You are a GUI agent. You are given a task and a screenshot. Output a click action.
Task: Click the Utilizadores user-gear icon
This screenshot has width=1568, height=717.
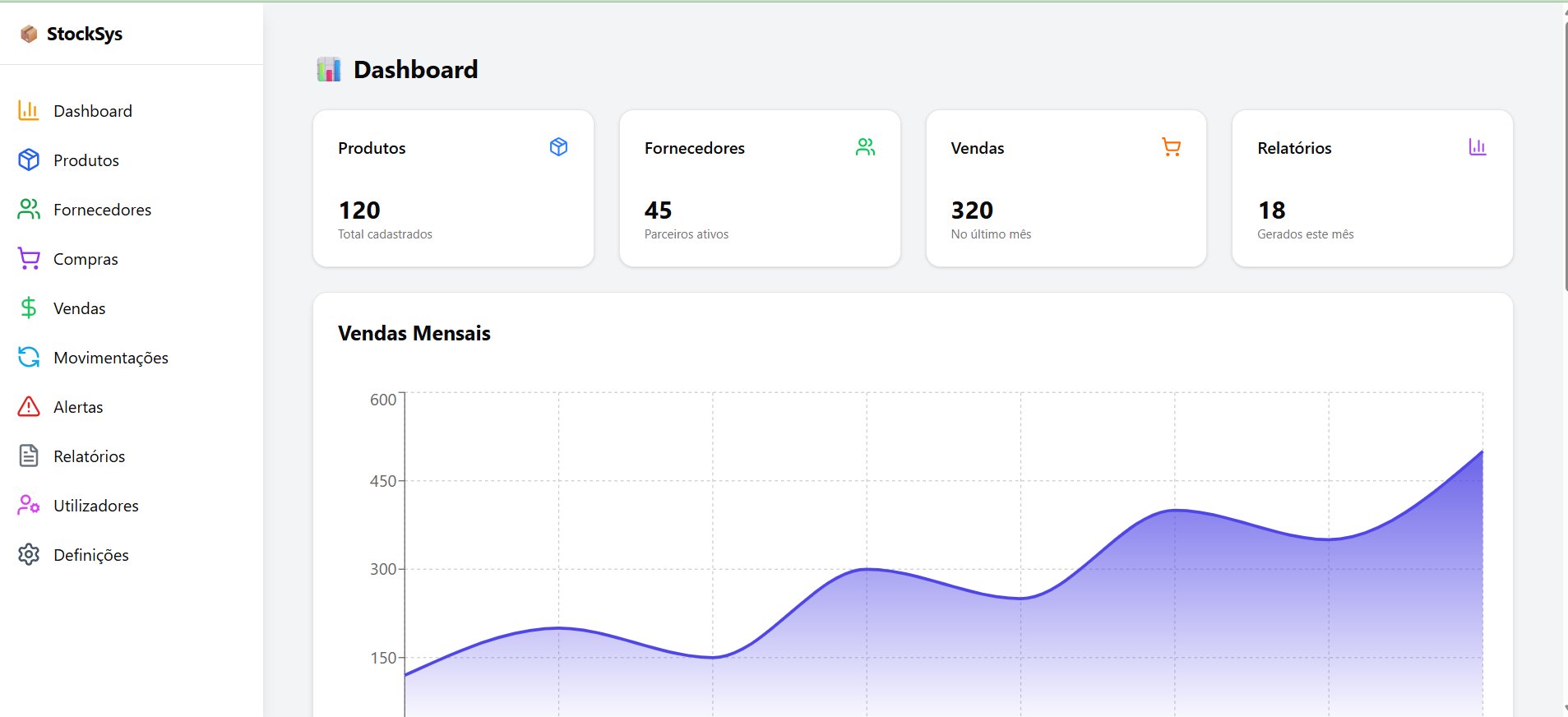[x=29, y=506]
